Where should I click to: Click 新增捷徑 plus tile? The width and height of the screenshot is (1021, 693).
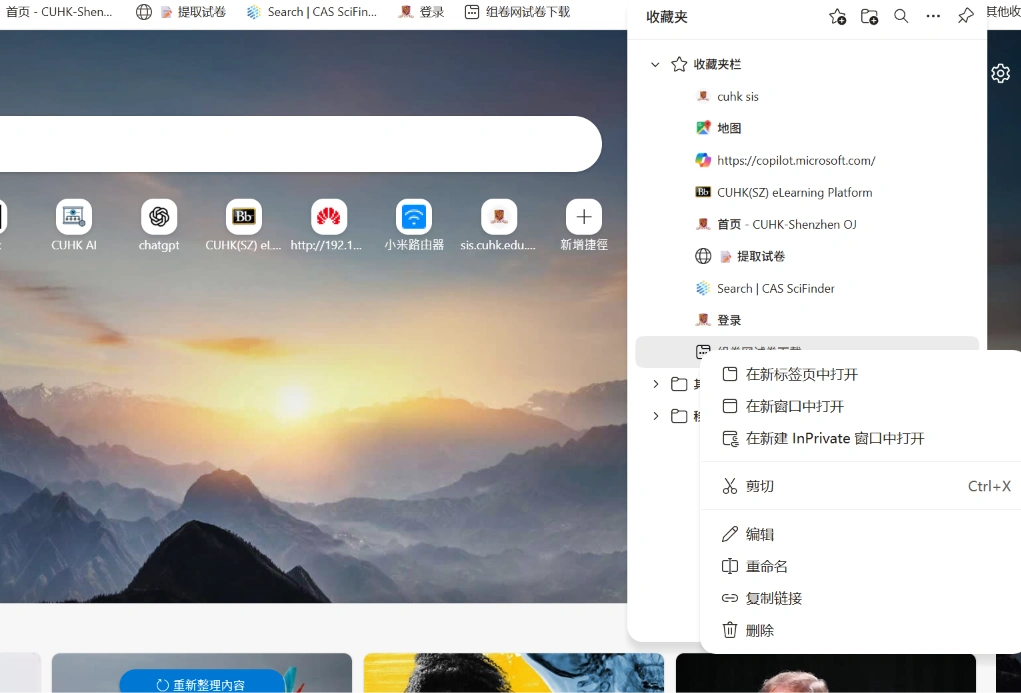click(x=584, y=225)
